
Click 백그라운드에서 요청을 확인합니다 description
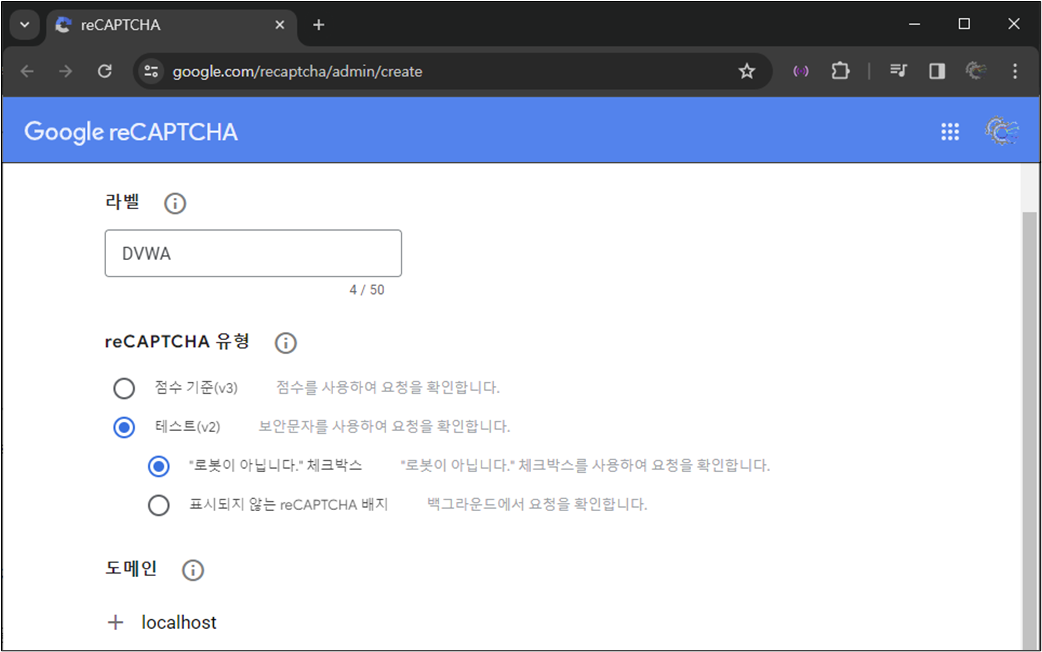[537, 504]
